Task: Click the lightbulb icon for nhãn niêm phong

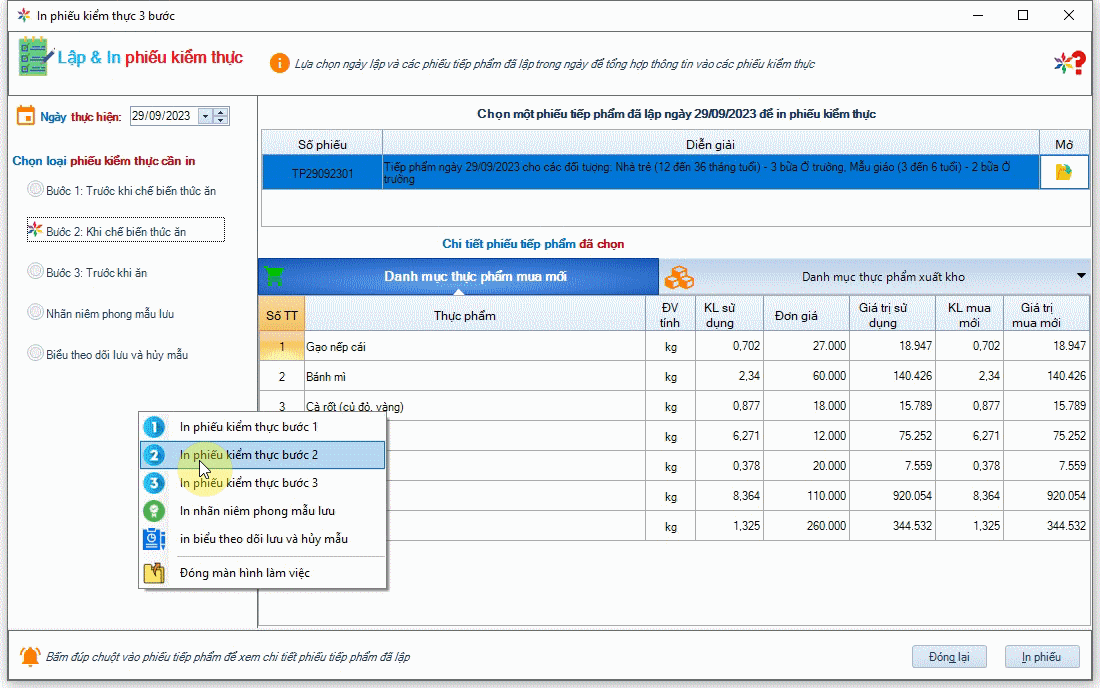Action: pos(153,511)
